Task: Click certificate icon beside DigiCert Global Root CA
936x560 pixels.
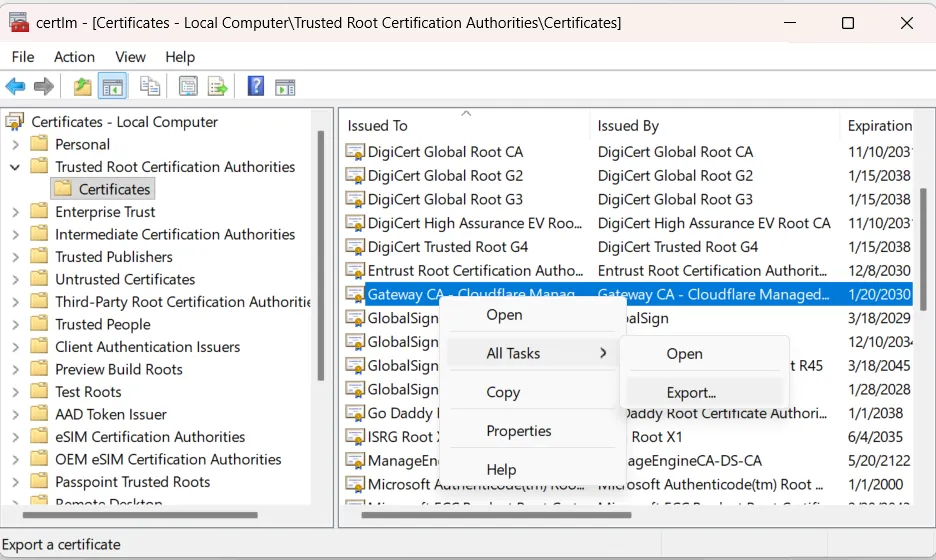Action: point(355,152)
